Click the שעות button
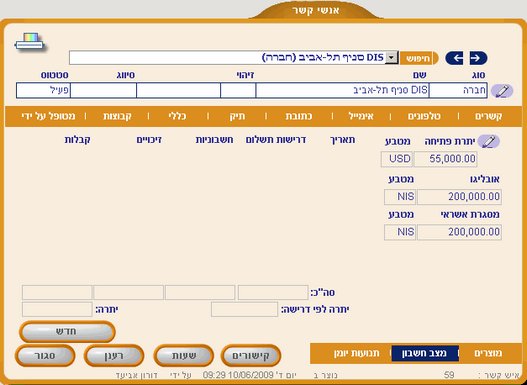 coord(184,355)
